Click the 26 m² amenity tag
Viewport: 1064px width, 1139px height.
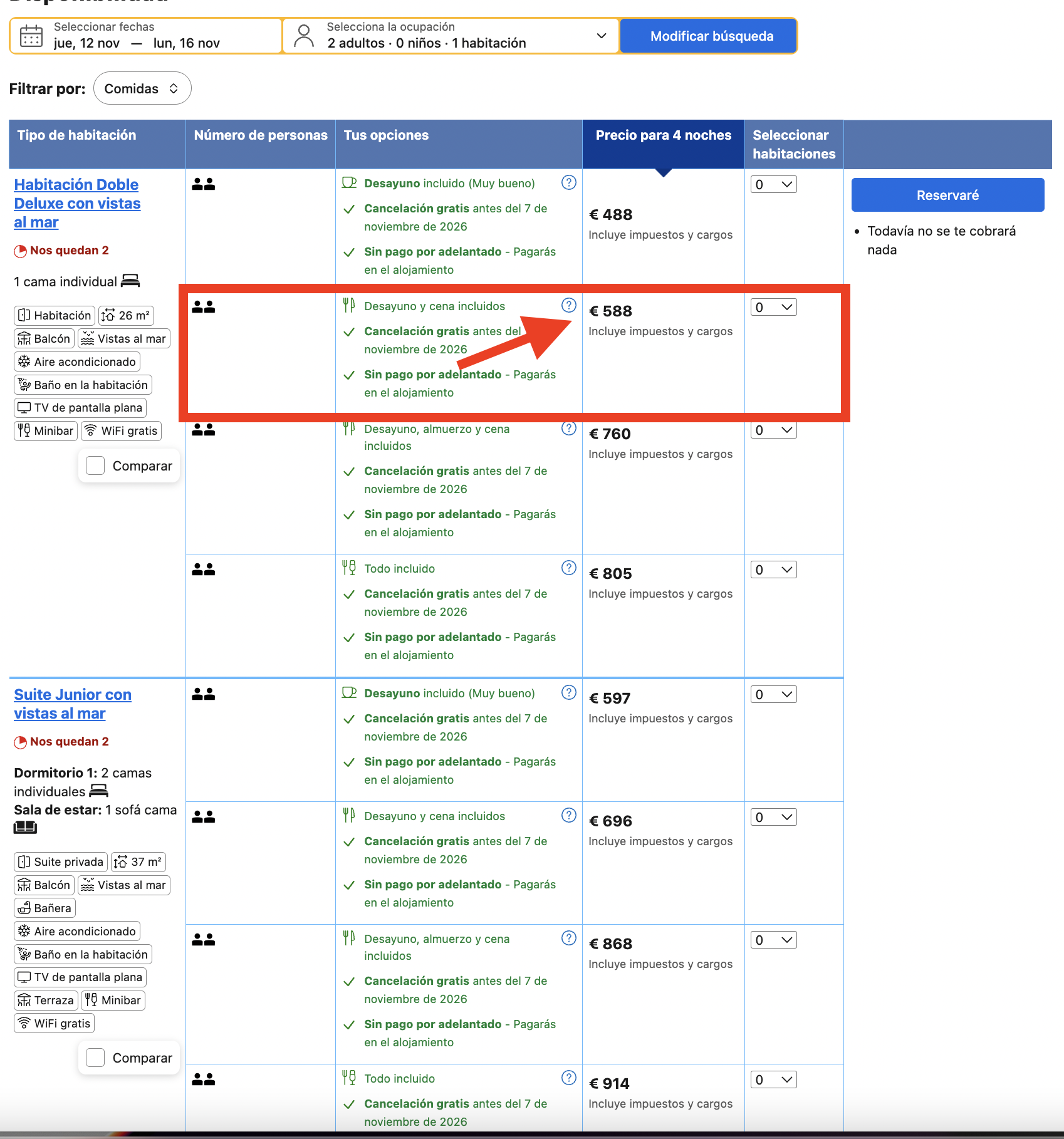point(126,315)
